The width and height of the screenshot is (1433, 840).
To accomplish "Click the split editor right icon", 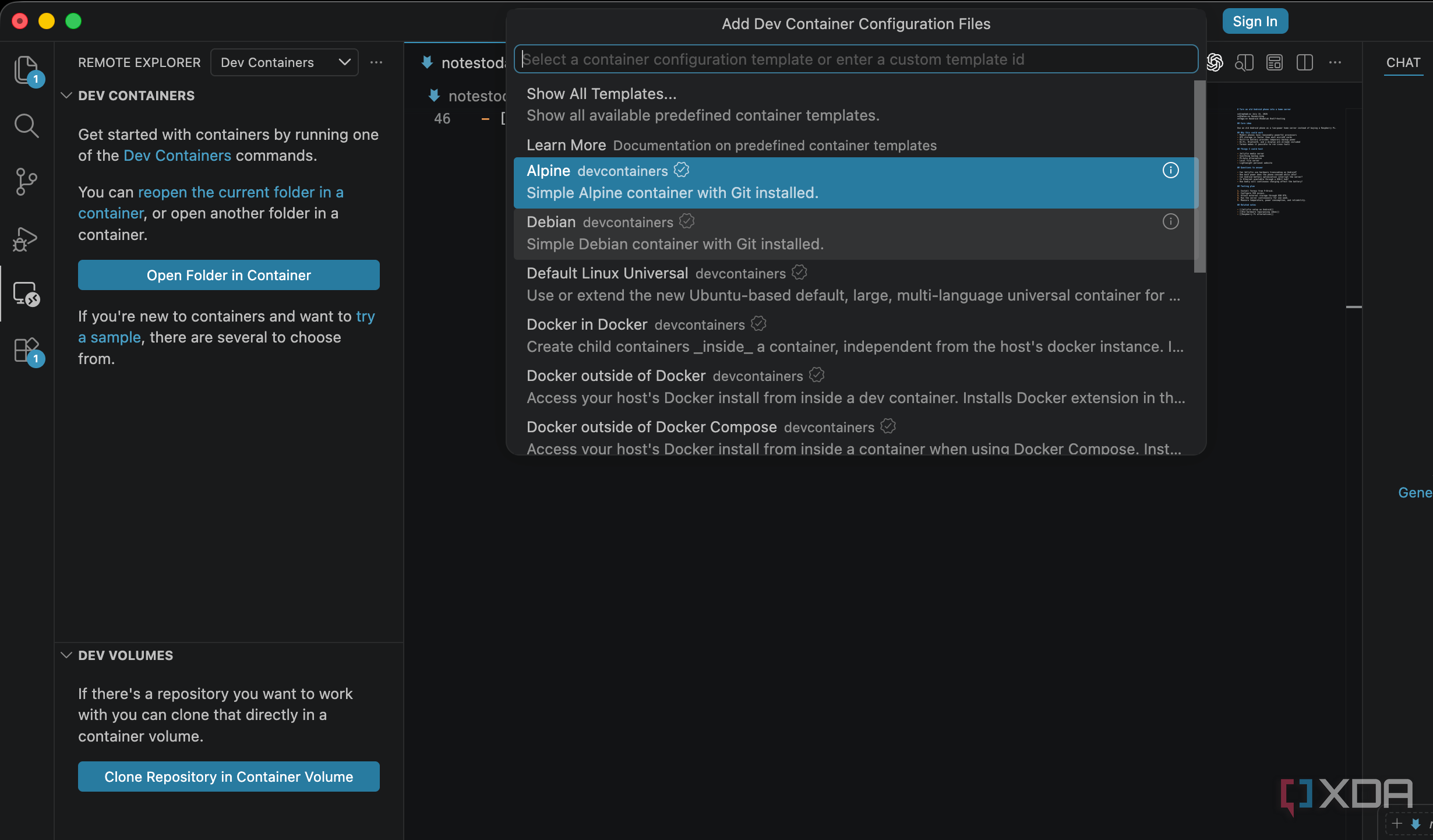I will tap(1305, 62).
